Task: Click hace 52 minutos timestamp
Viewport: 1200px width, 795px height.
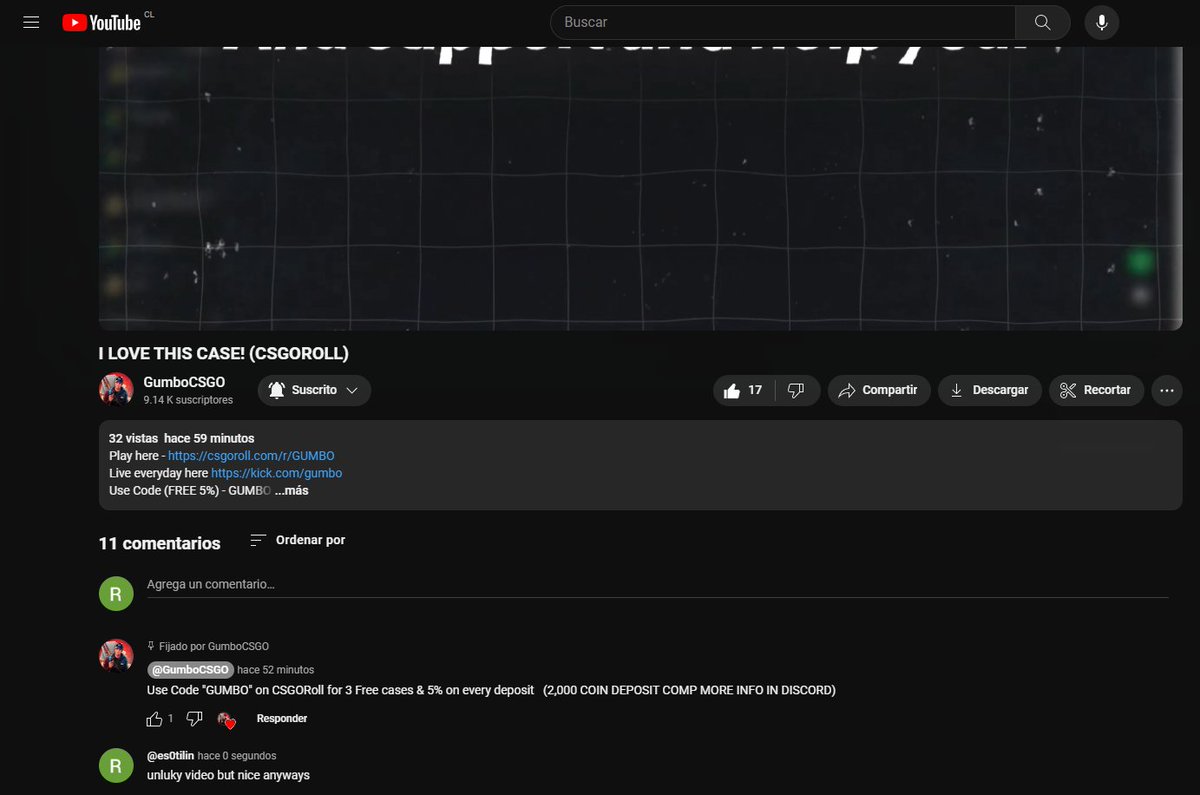Action: click(x=276, y=670)
